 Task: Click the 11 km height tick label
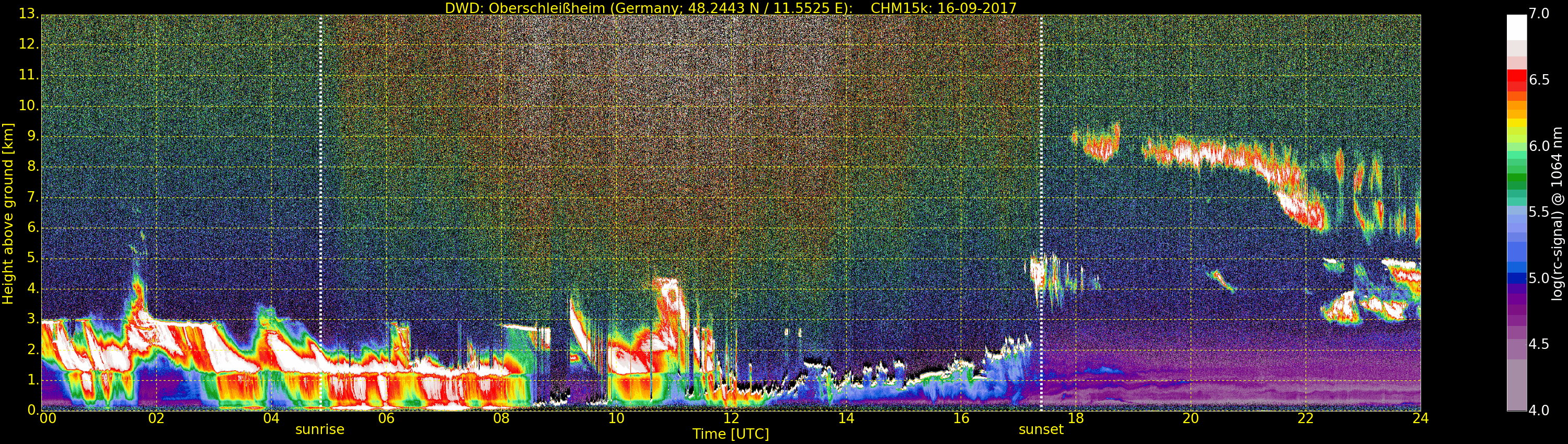point(28,75)
